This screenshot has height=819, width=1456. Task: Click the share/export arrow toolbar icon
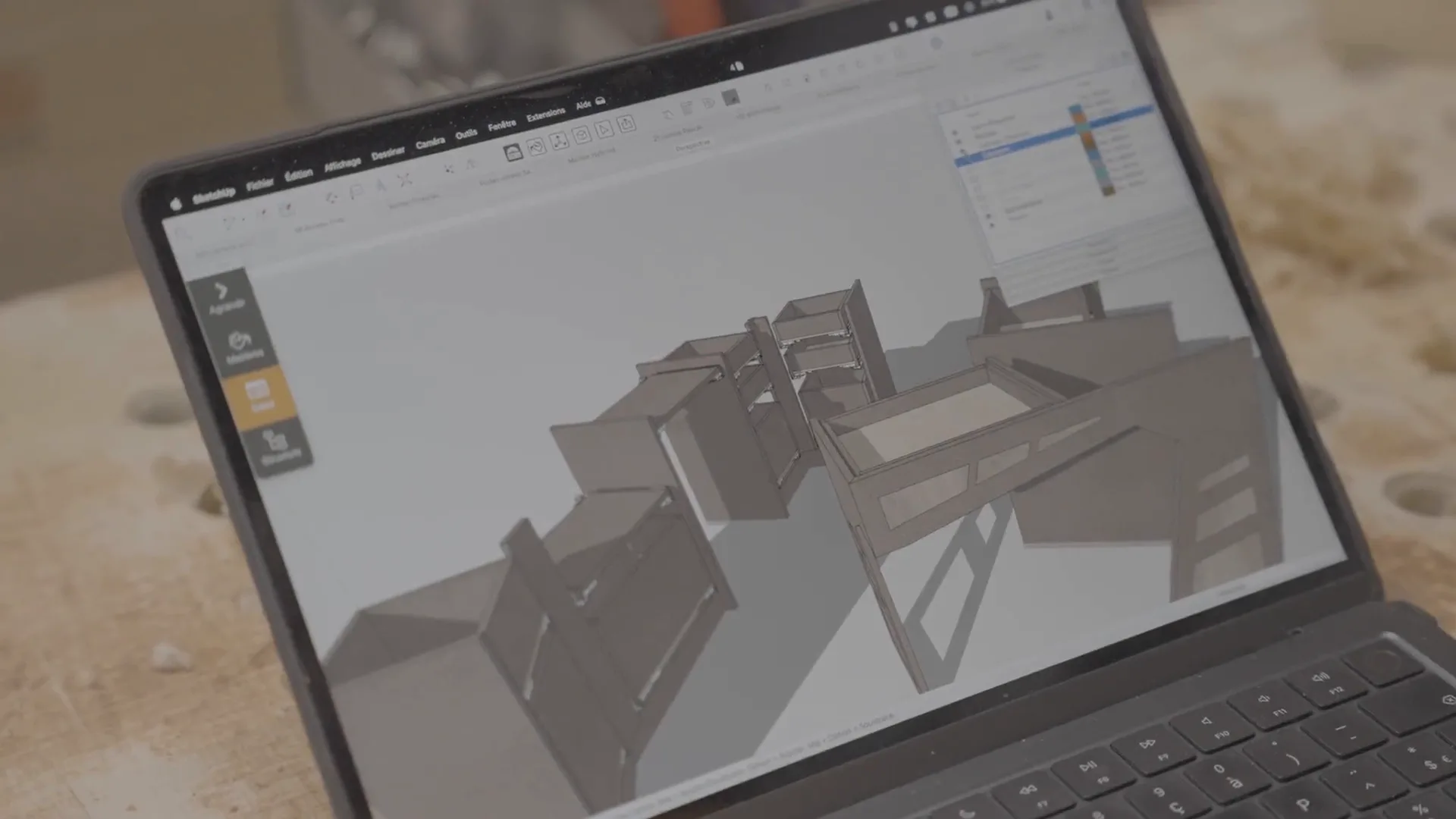pyautogui.click(x=626, y=124)
